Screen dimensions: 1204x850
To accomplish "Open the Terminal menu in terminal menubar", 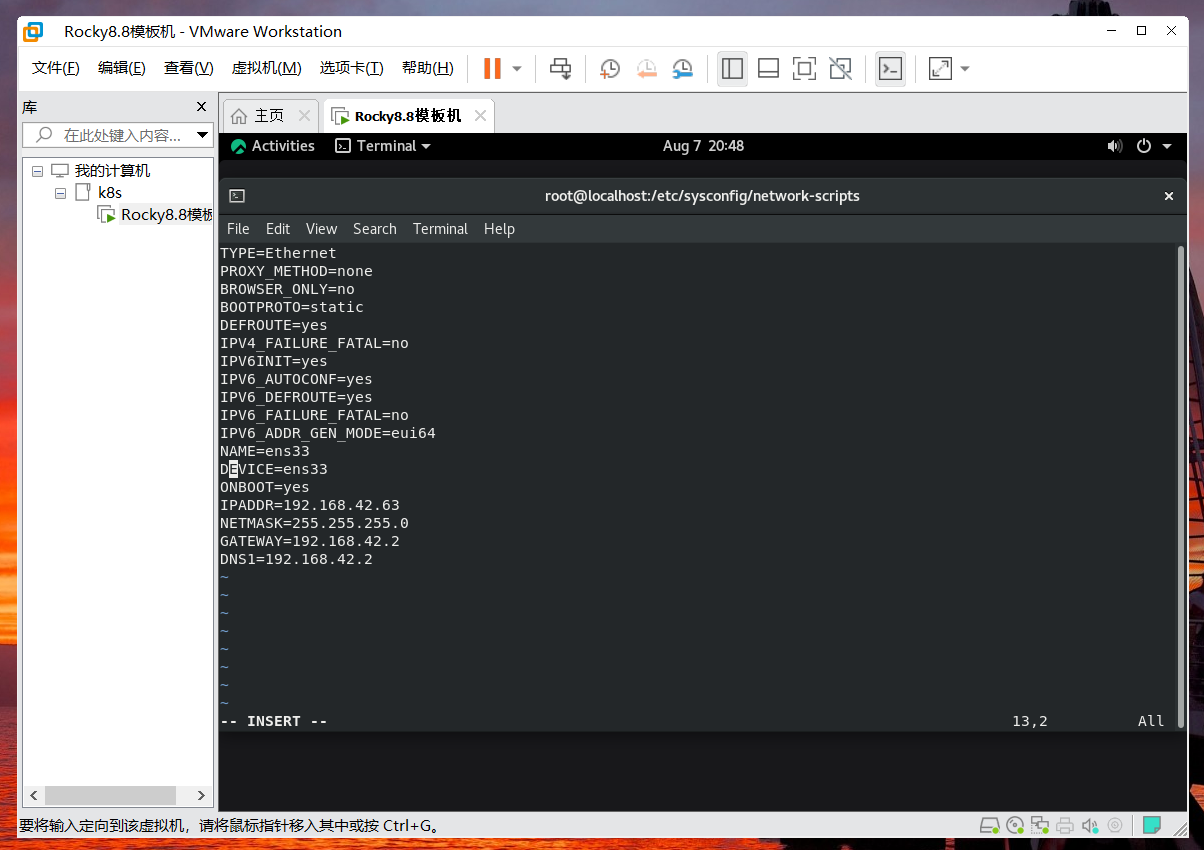I will (440, 229).
